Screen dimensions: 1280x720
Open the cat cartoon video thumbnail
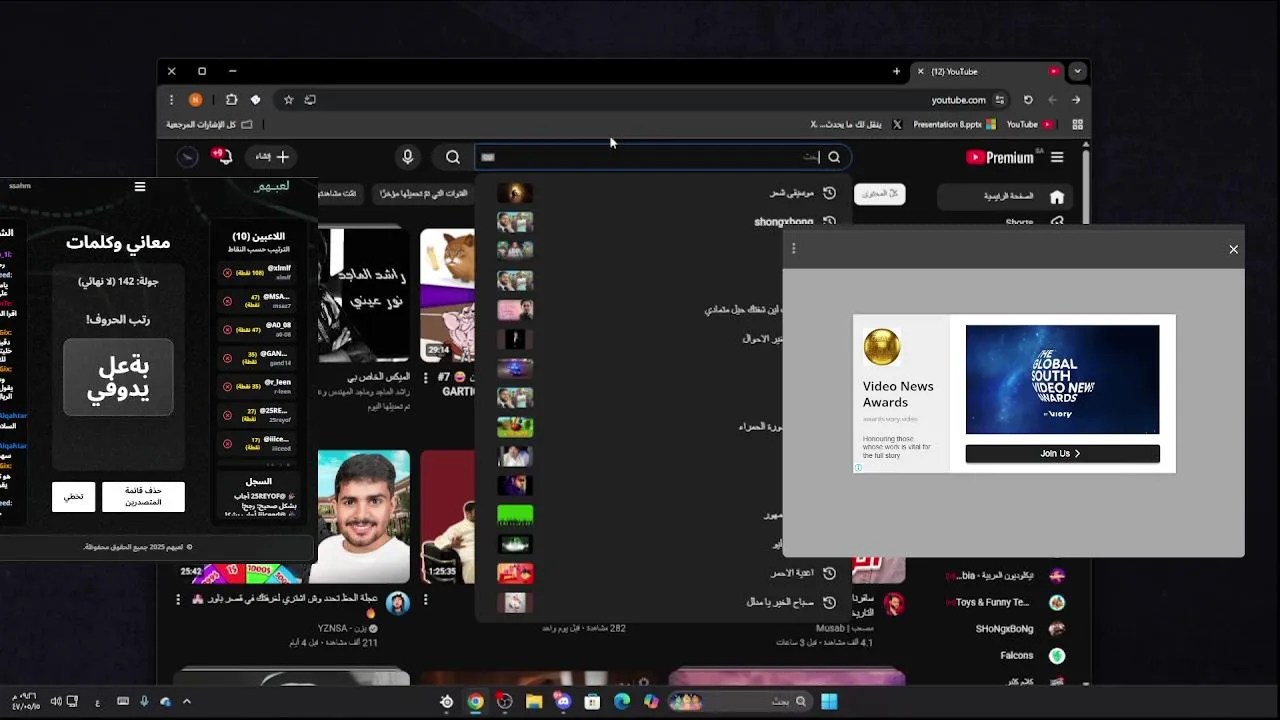(447, 295)
